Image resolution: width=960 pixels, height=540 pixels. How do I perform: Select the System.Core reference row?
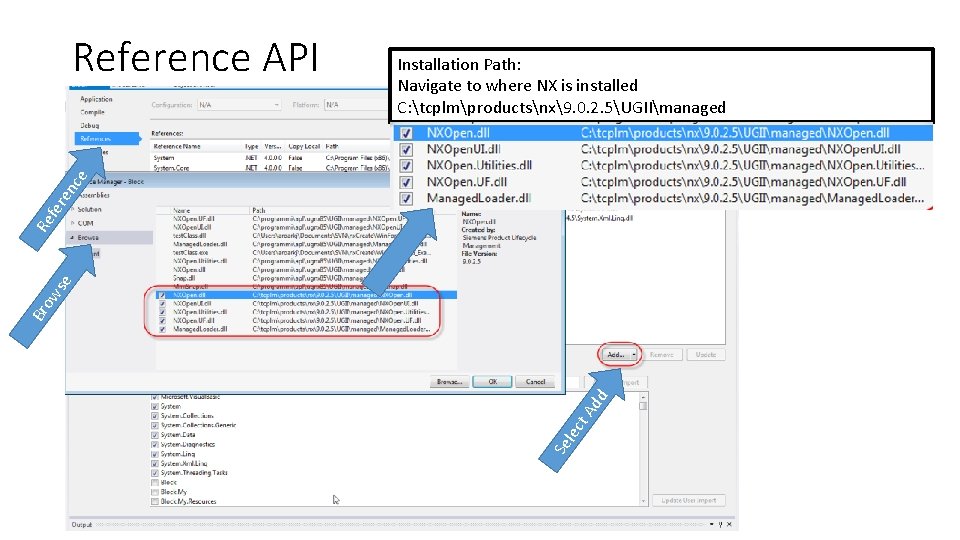pos(271,168)
